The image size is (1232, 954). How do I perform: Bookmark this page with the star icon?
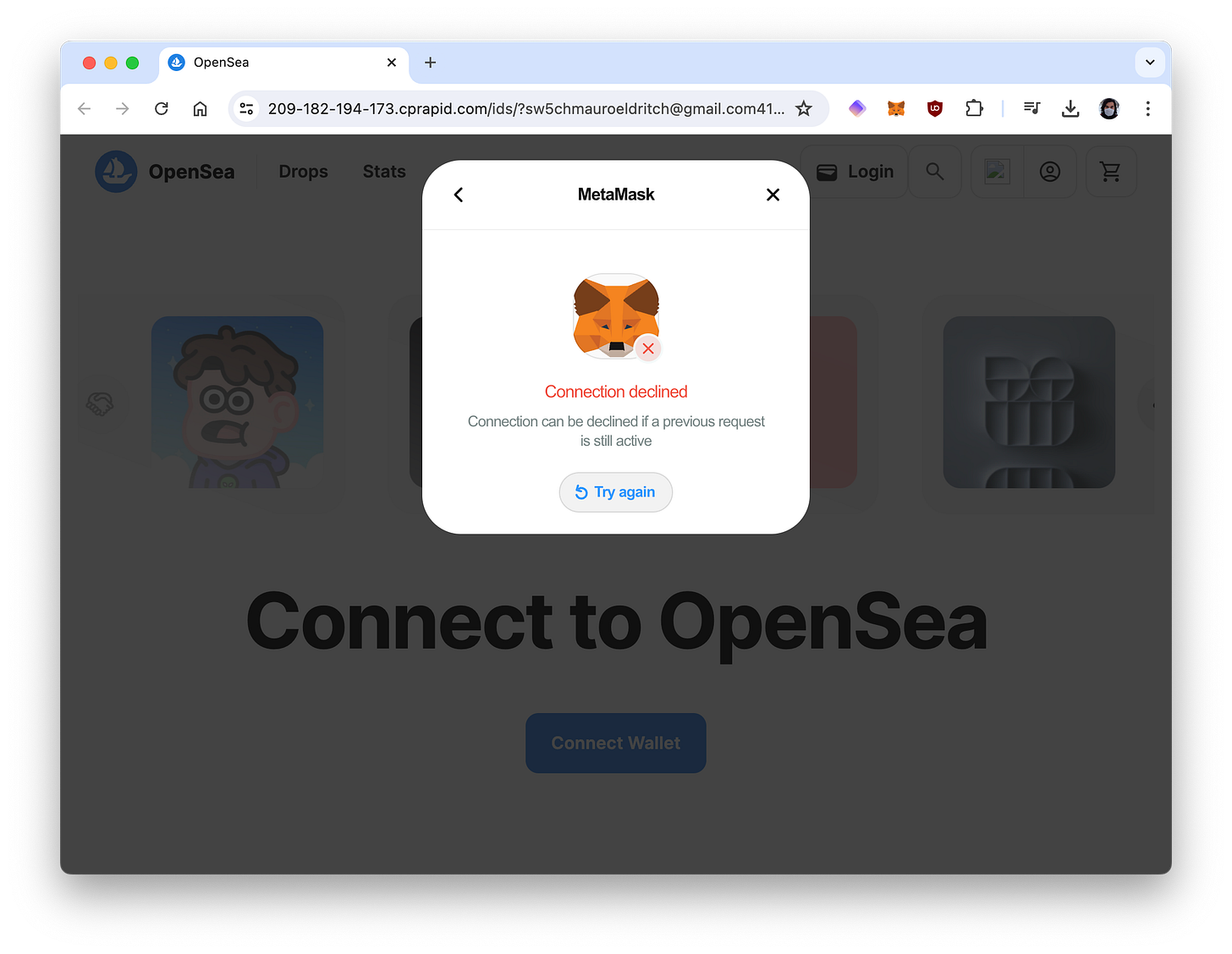pos(804,108)
